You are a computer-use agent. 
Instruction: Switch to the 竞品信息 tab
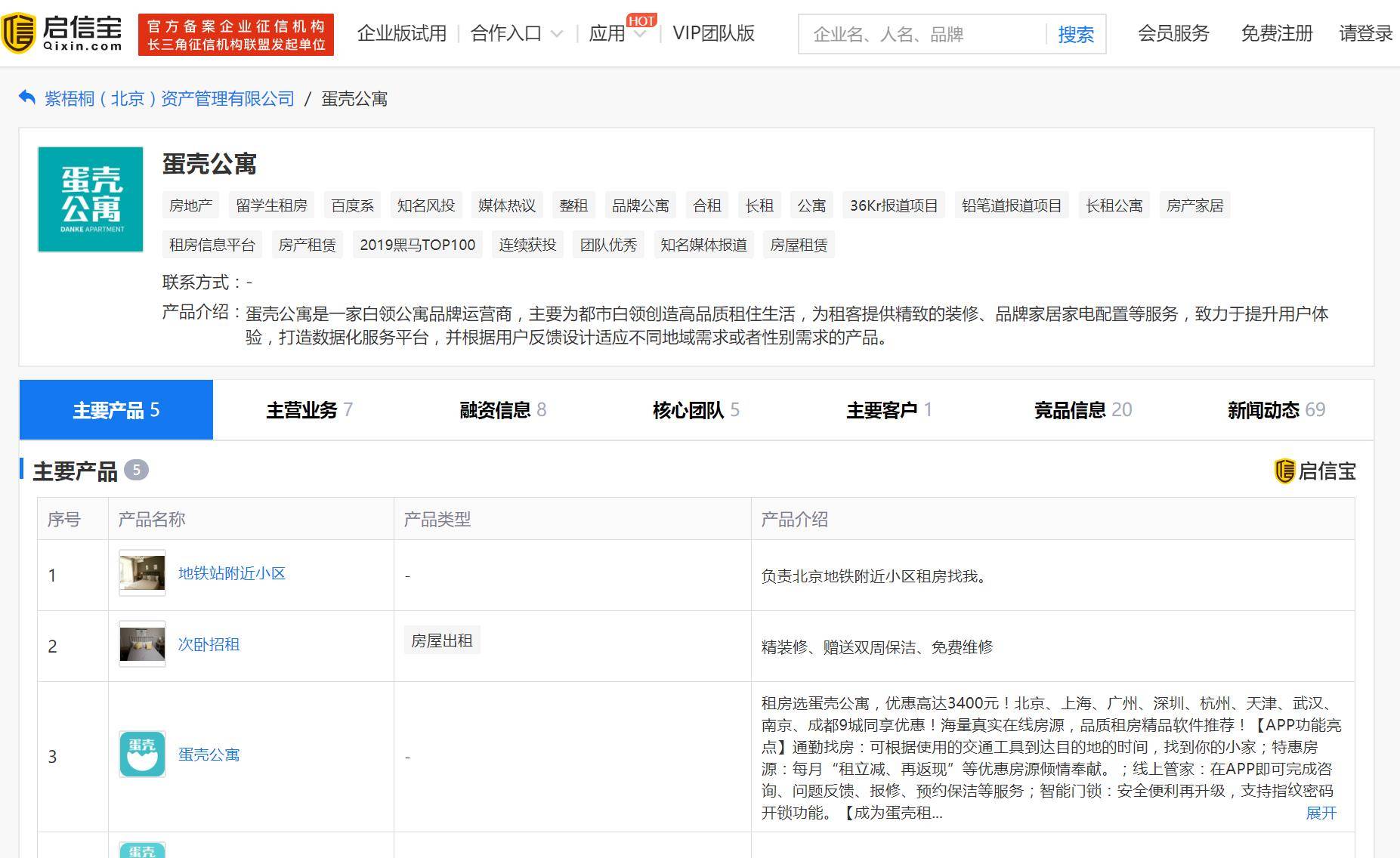point(1083,409)
